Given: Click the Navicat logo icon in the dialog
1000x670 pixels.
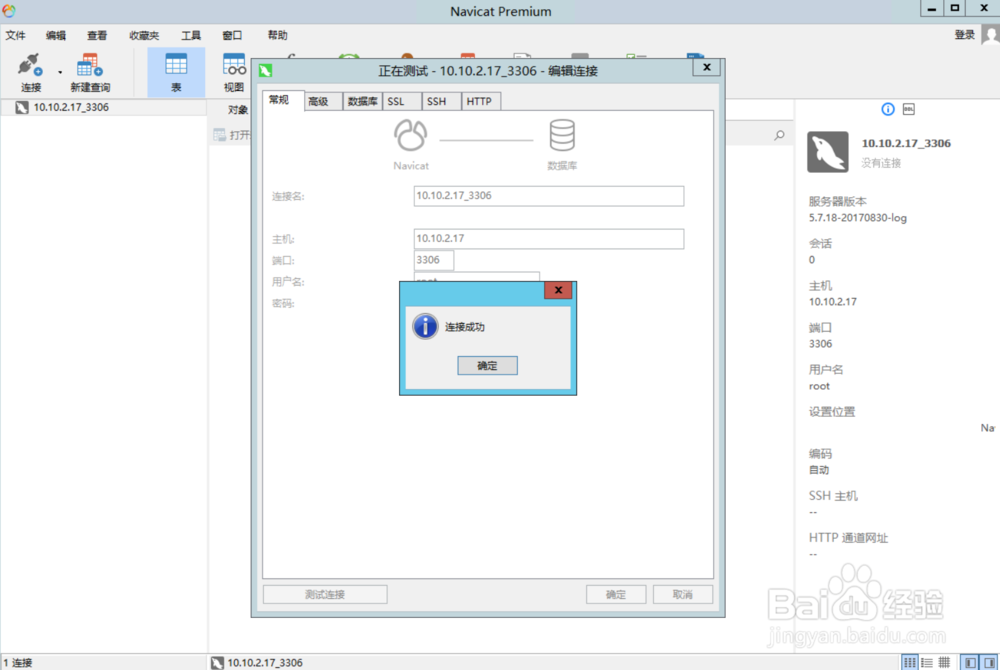Looking at the screenshot, I should (x=410, y=135).
